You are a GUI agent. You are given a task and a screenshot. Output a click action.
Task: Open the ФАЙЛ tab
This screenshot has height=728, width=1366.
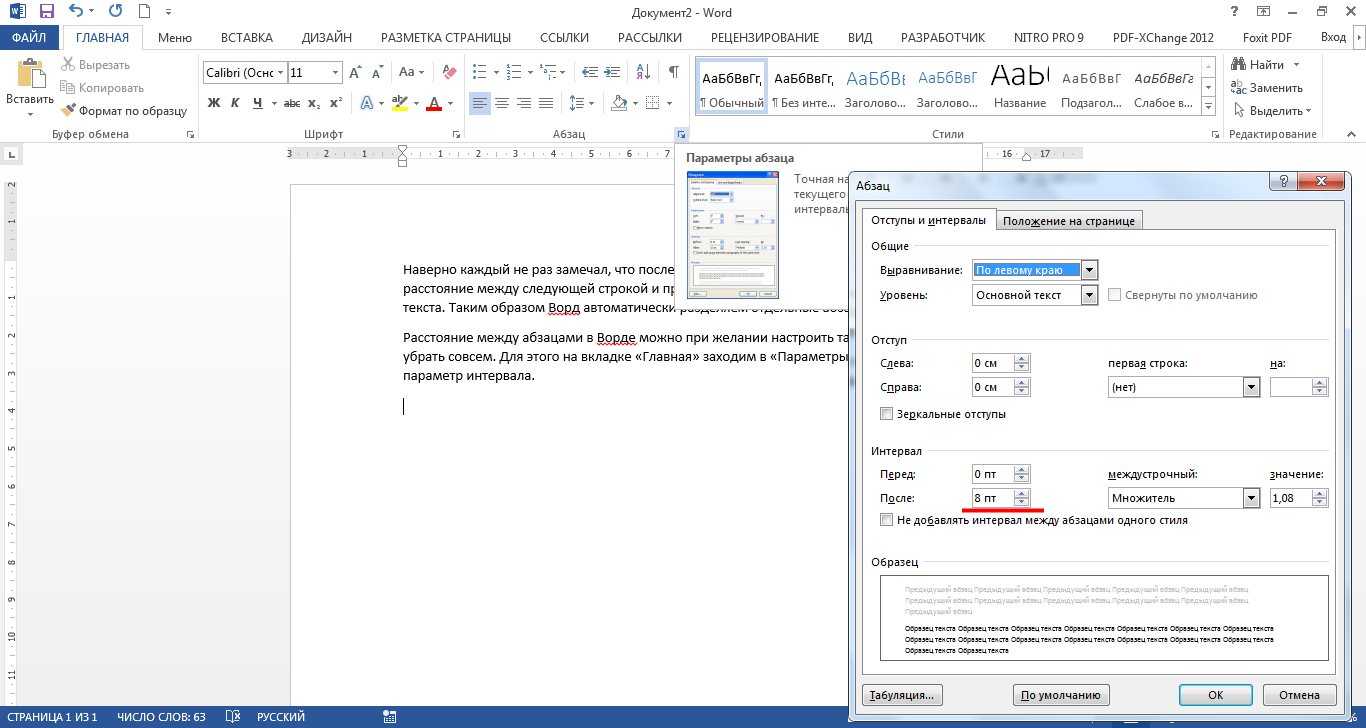(x=30, y=38)
